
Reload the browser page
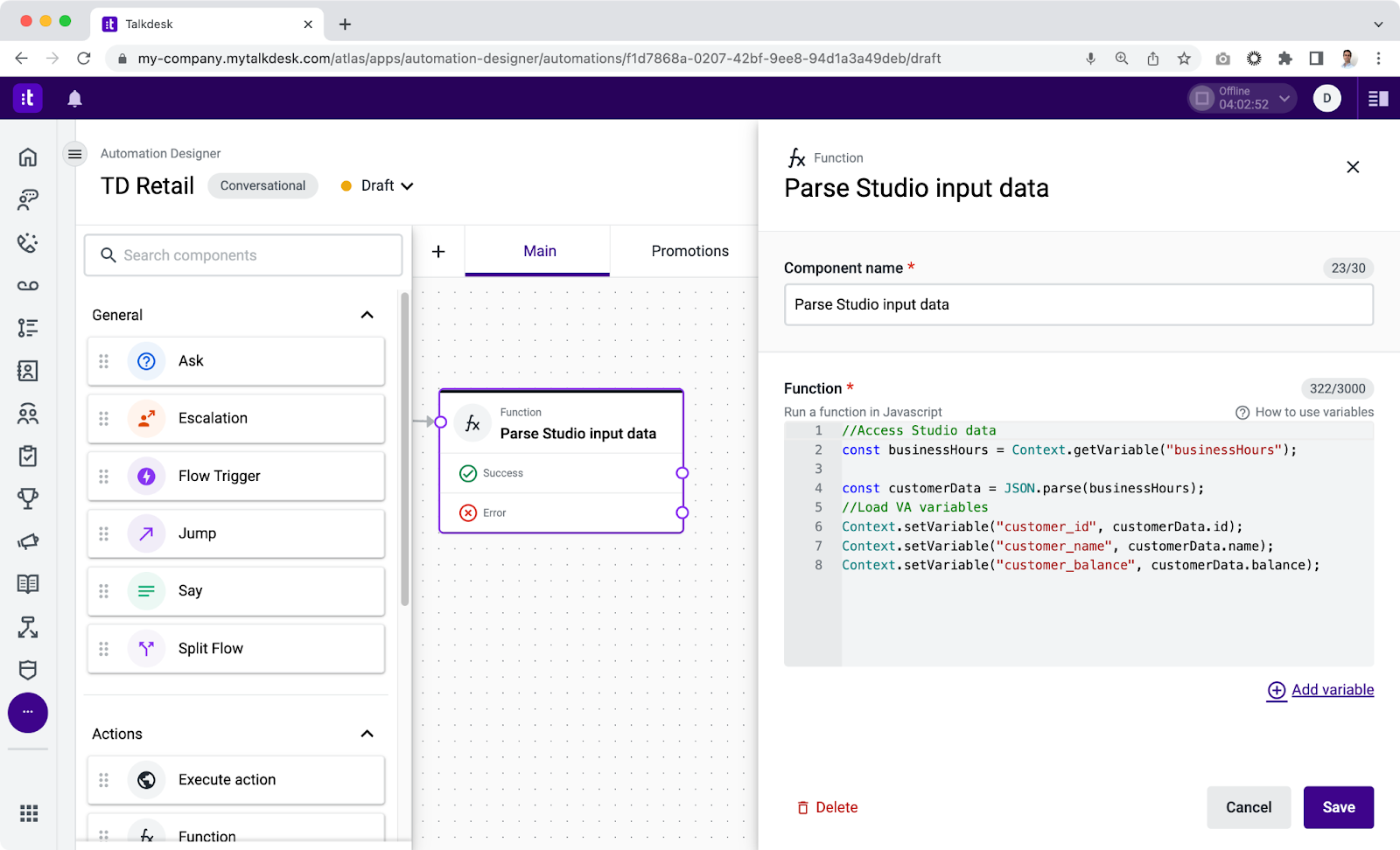[x=84, y=59]
